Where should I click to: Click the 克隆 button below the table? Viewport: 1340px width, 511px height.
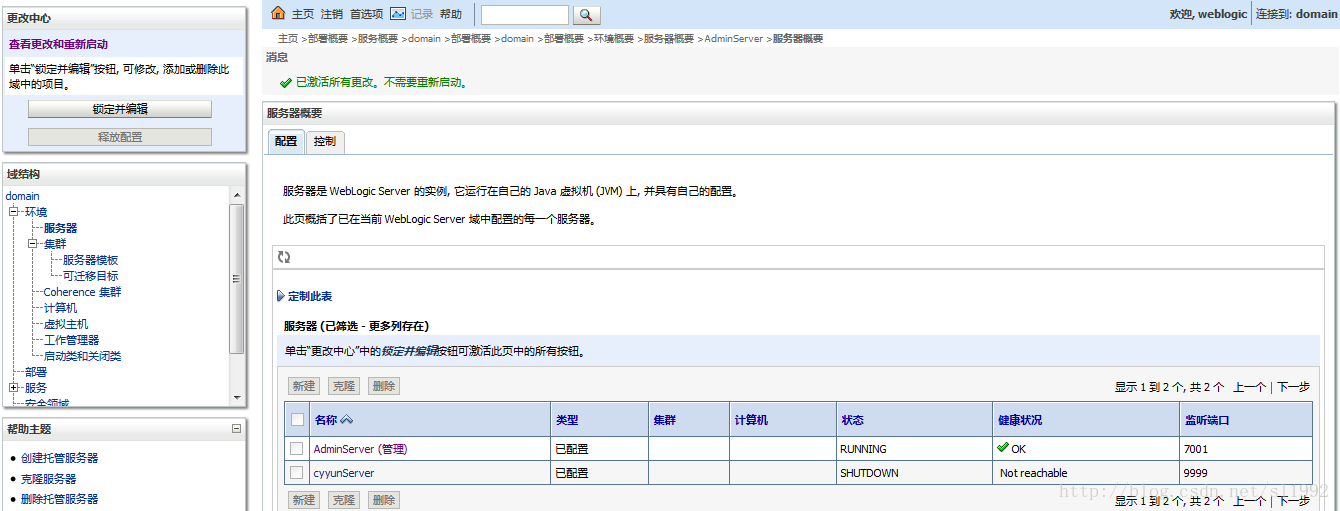tap(344, 500)
